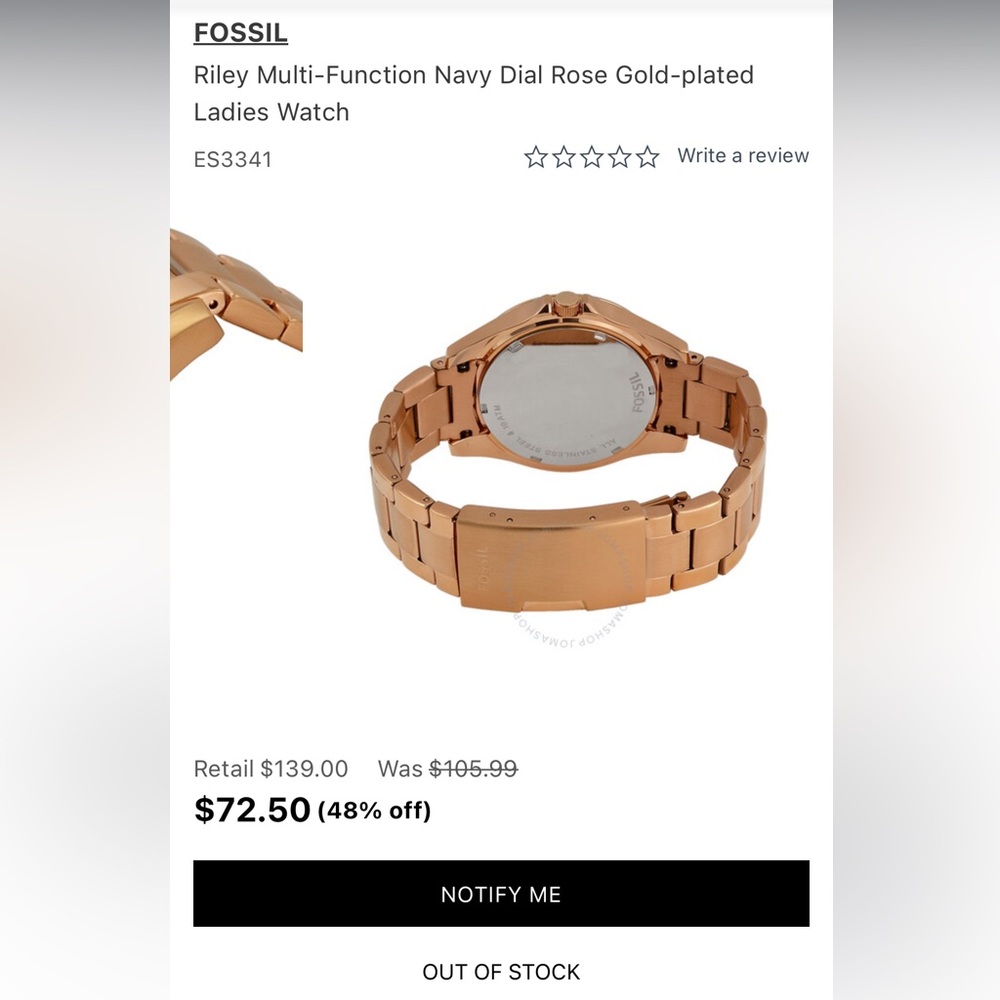Select the ES3341 model number
Viewport: 1000px width, 1000px height.
[234, 159]
